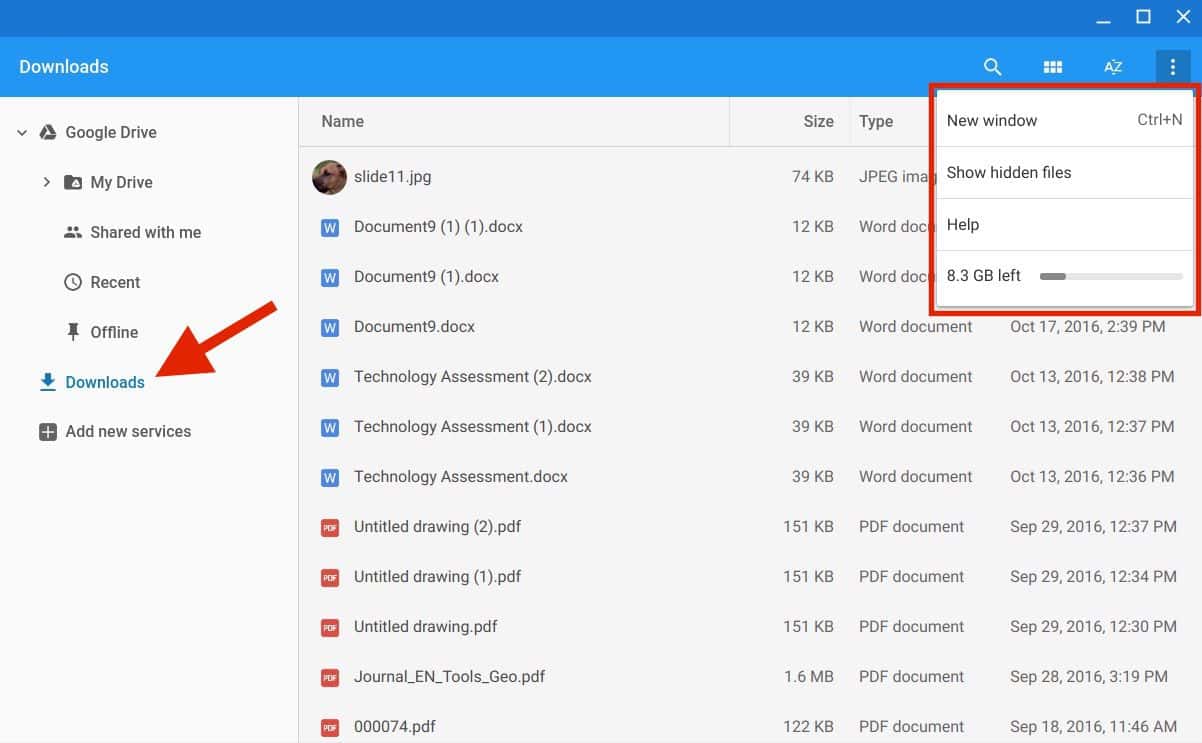This screenshot has height=743, width=1202.
Task: Open the New window menu entry
Action: click(x=992, y=120)
